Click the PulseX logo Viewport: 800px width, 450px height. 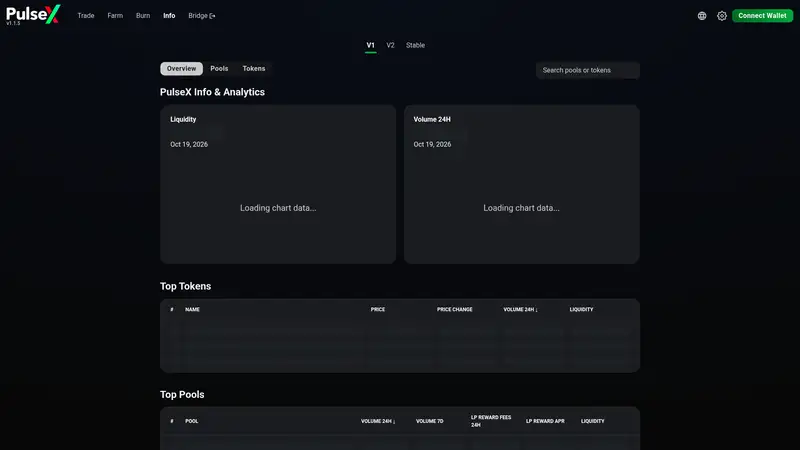(33, 14)
